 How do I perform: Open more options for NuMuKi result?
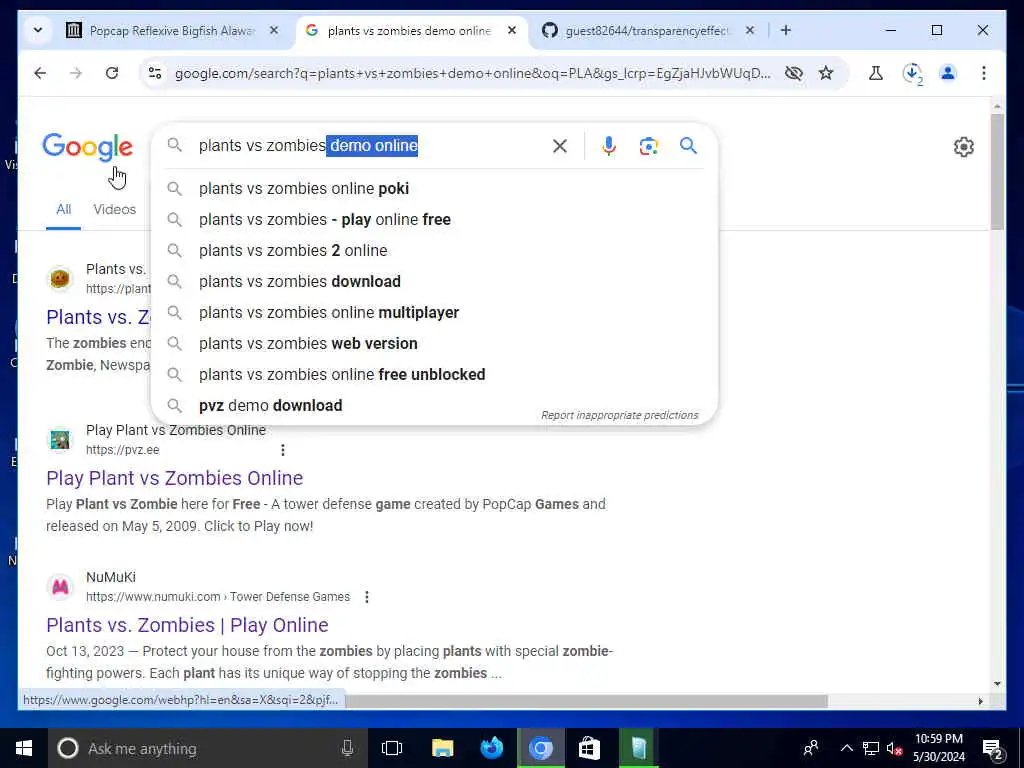pyautogui.click(x=367, y=597)
